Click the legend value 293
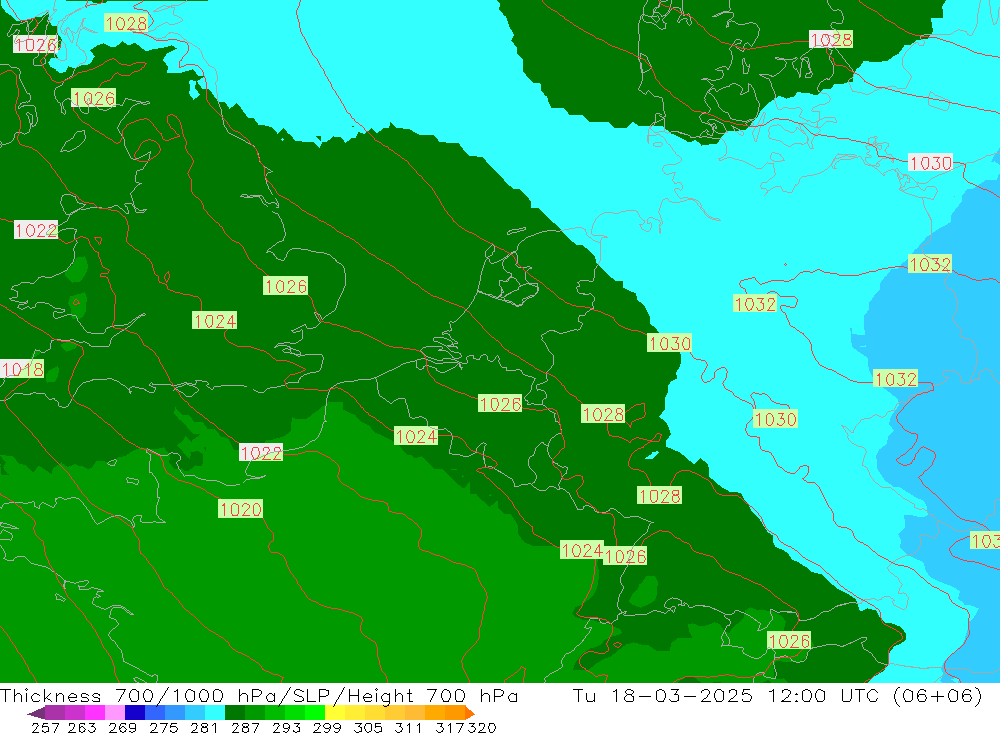 pyautogui.click(x=286, y=727)
